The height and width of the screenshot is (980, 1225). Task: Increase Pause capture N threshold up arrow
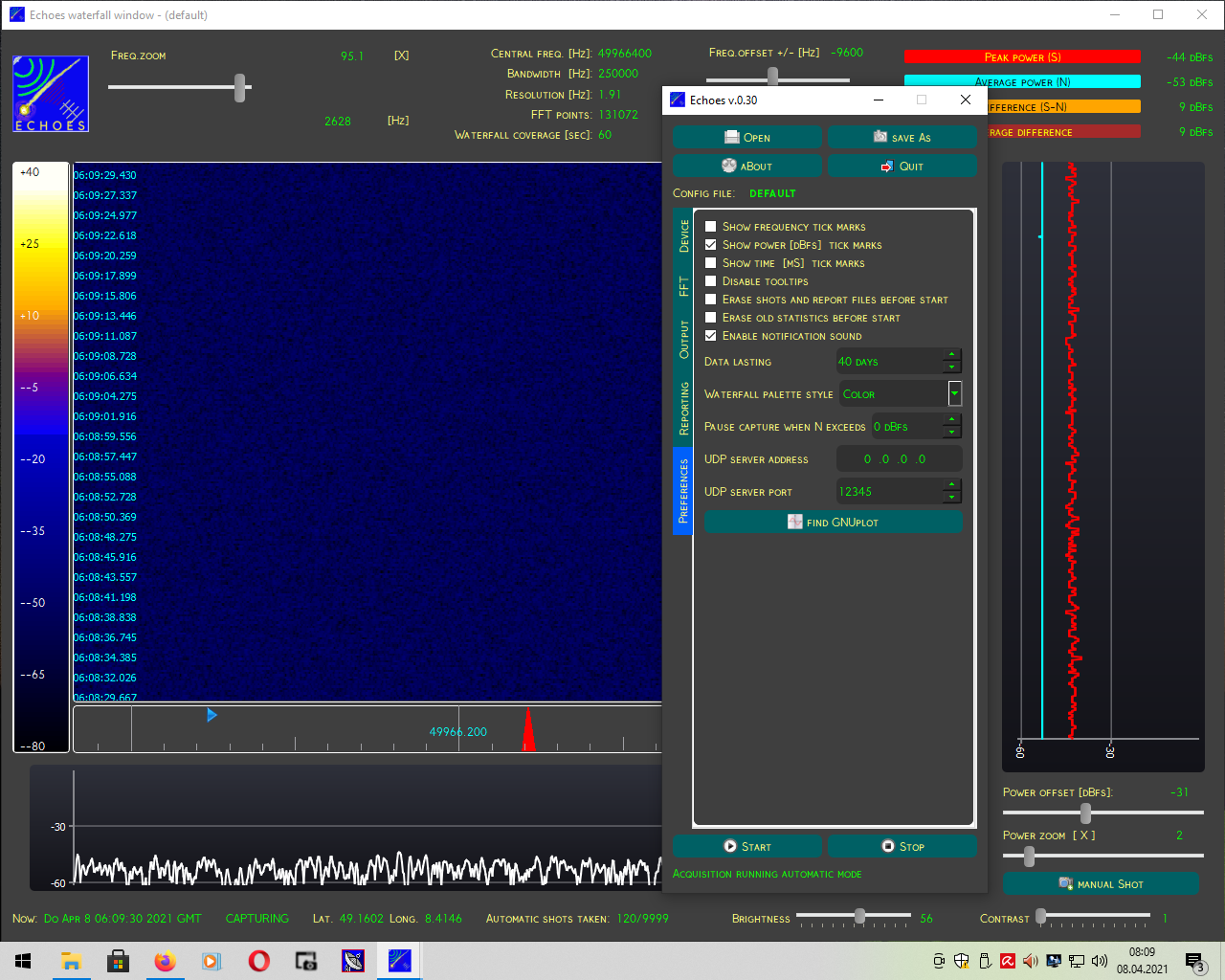(x=952, y=420)
